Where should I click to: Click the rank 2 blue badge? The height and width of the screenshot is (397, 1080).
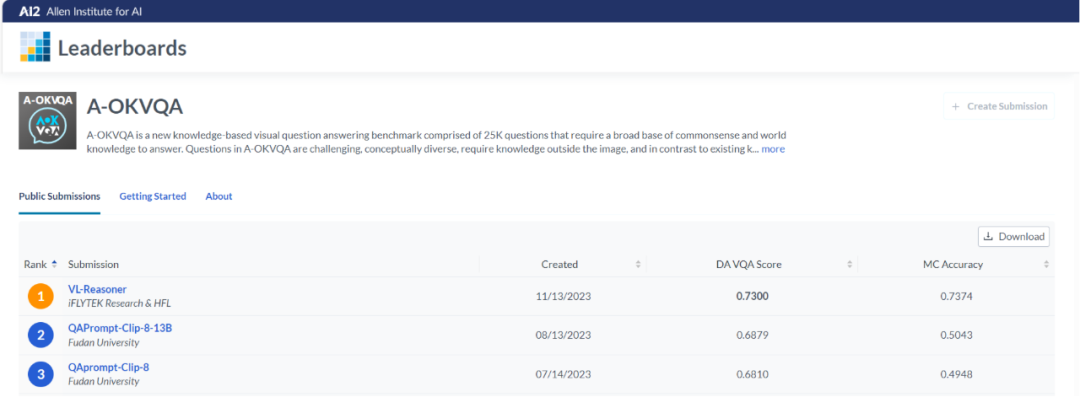41,336
